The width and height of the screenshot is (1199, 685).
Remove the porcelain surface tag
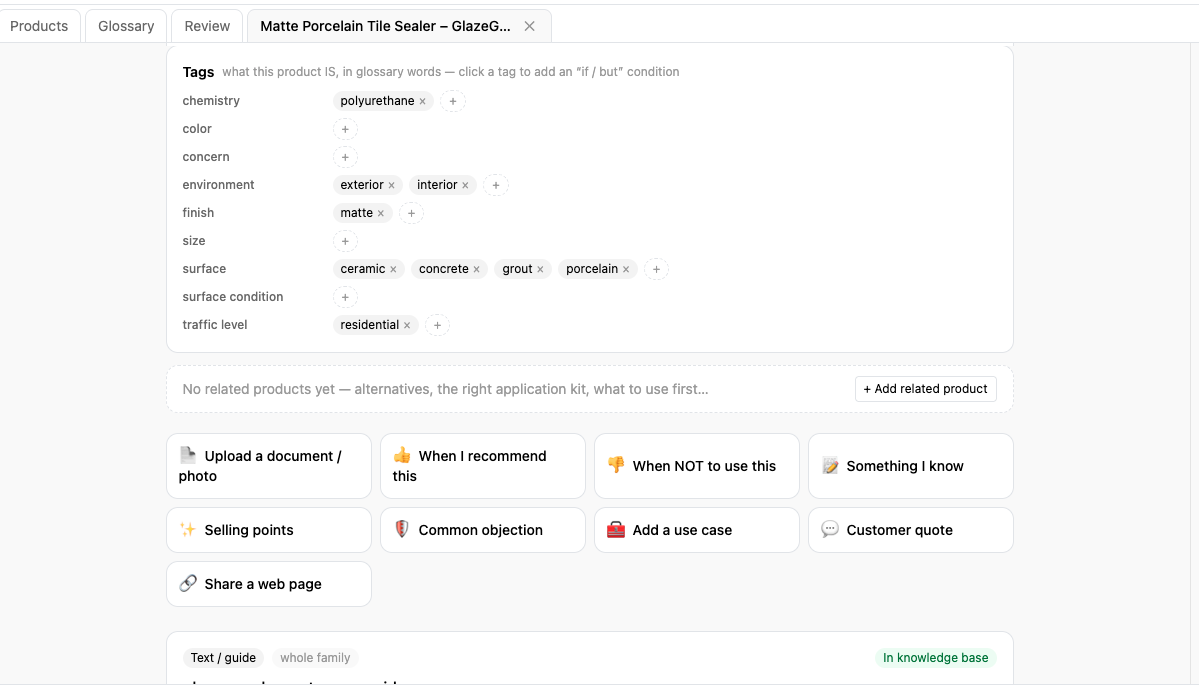pos(625,269)
